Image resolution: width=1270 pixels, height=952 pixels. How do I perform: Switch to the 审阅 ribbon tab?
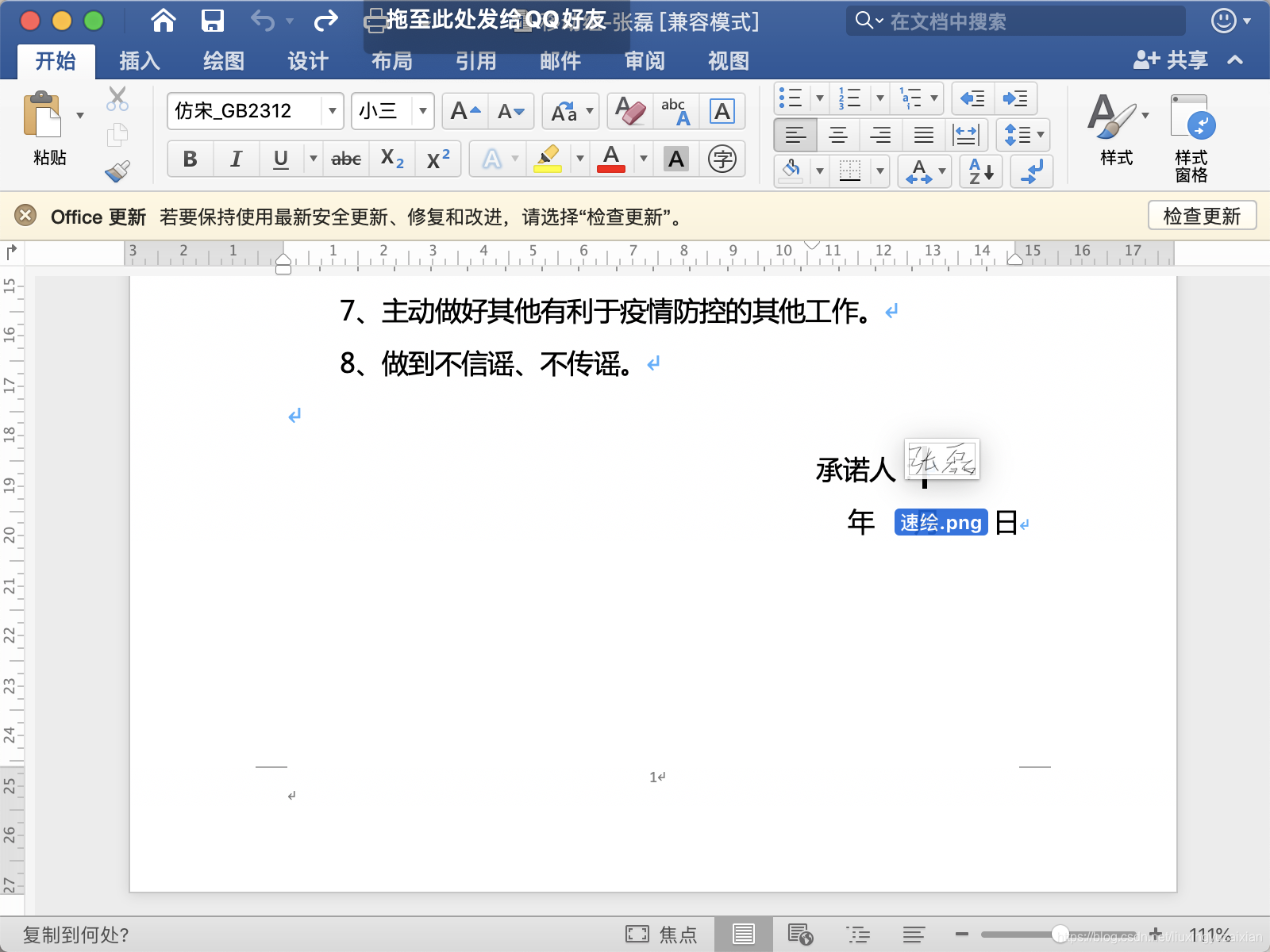[644, 61]
